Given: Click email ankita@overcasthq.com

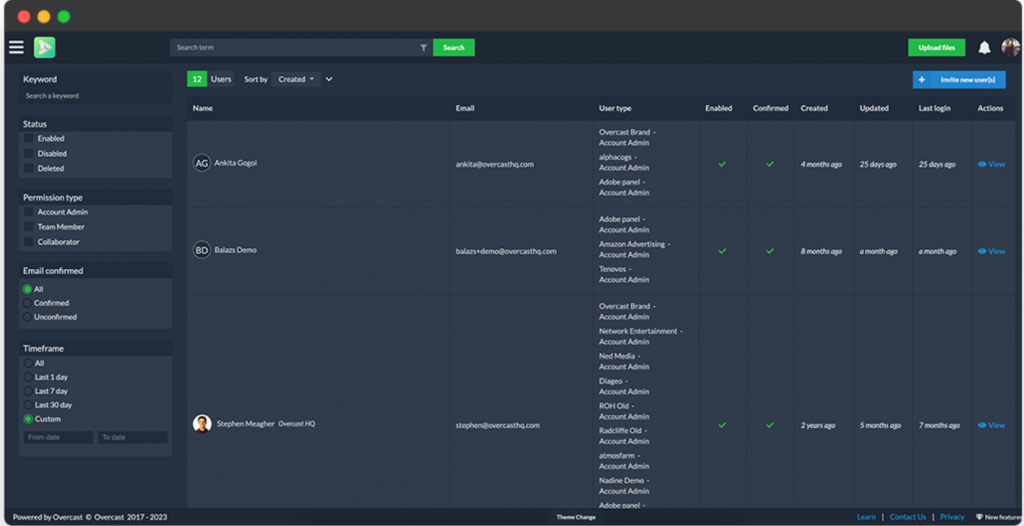Looking at the screenshot, I should 494,165.
